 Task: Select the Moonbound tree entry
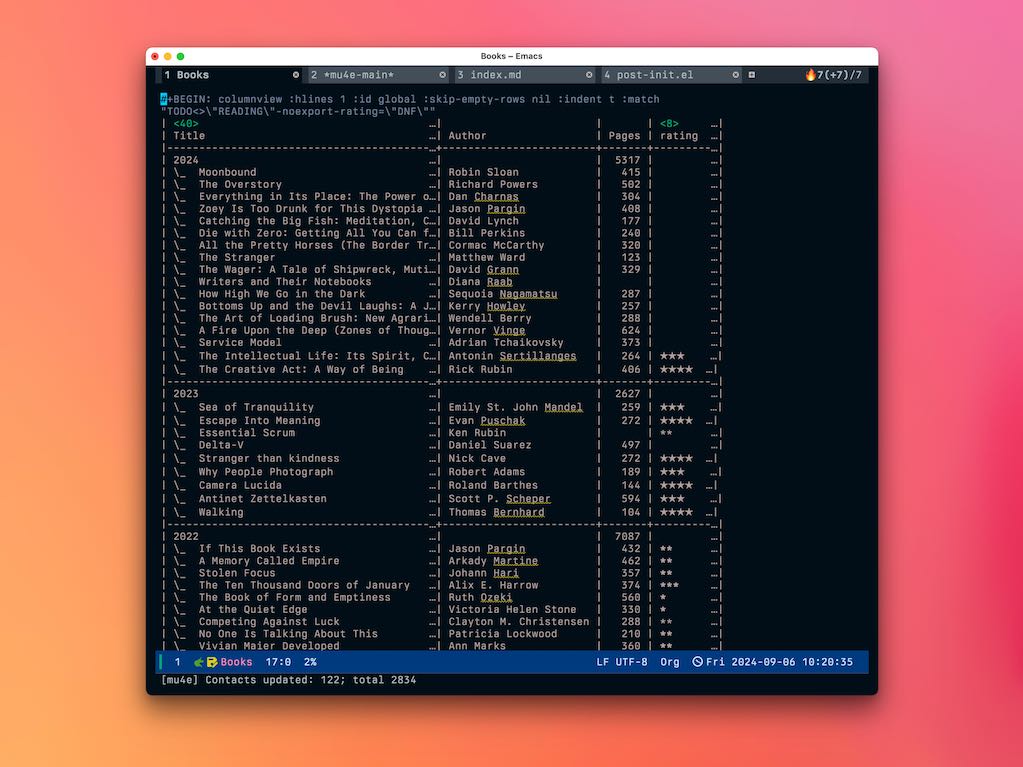coord(227,172)
